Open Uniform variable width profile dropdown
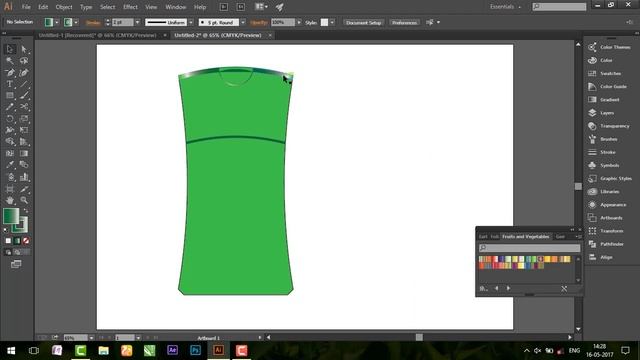 coord(191,22)
